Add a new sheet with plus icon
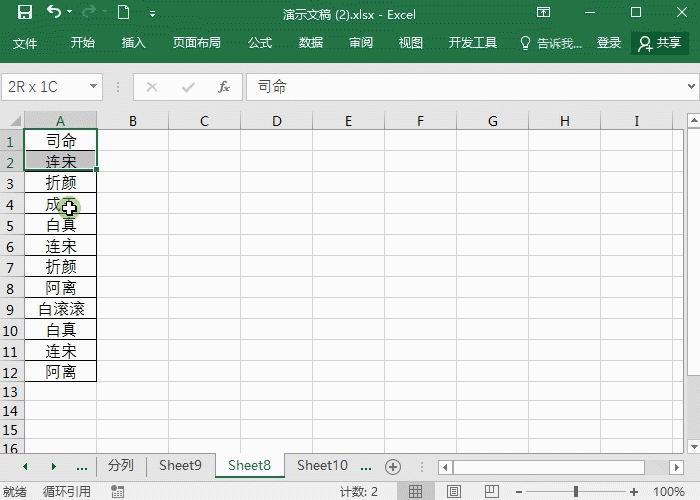The image size is (700, 500). click(393, 466)
